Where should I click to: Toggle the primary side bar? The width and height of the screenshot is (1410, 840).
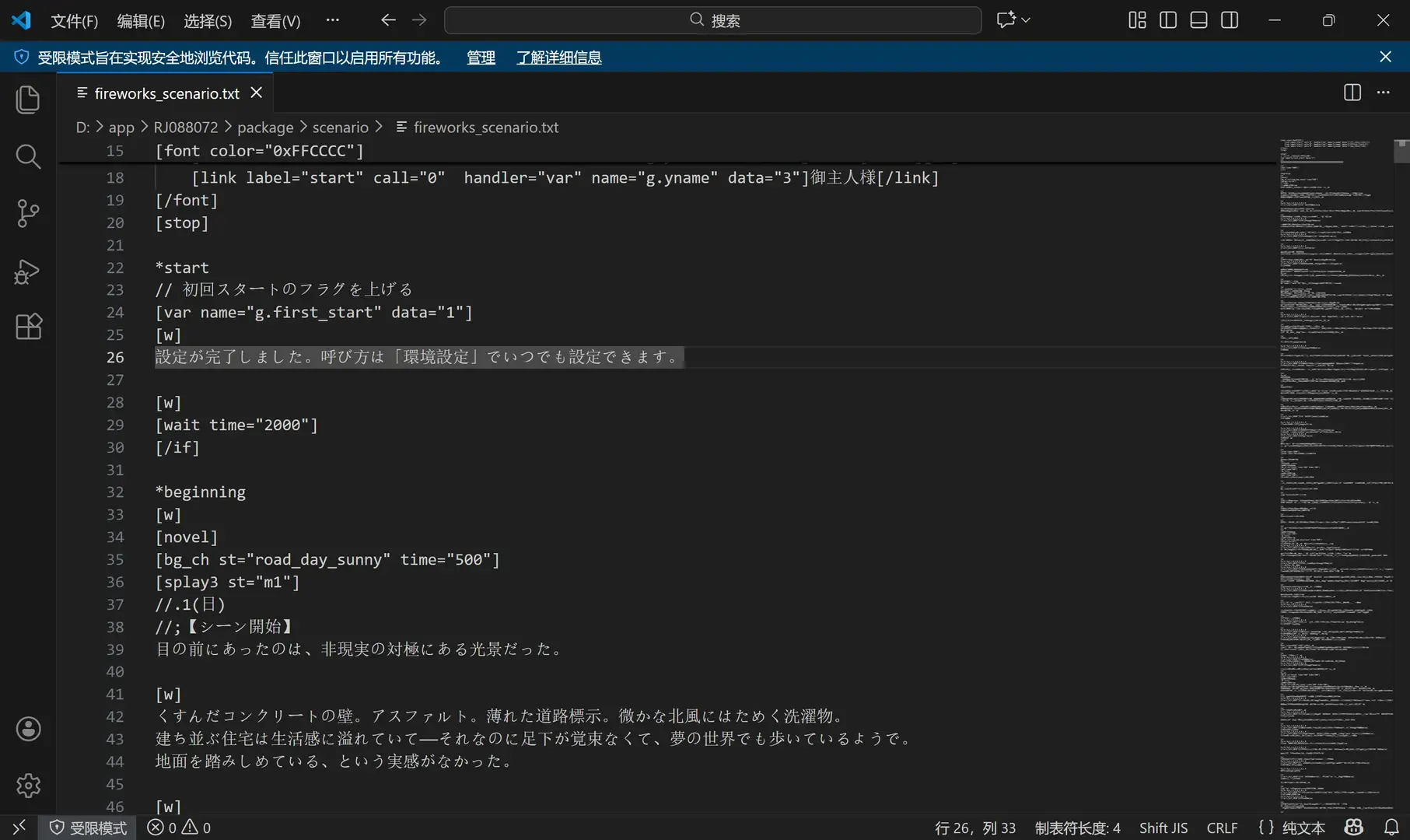coord(1168,20)
